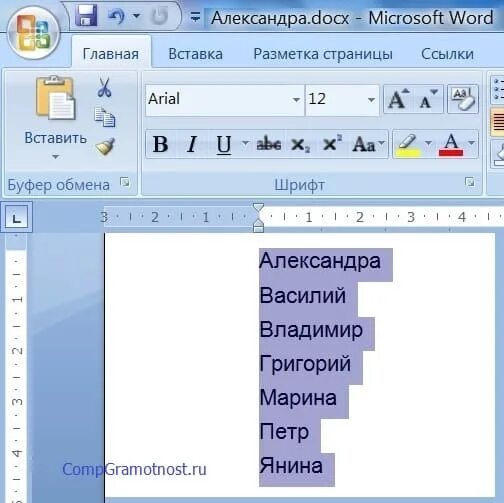Open the Ссылки tab
This screenshot has height=503, width=504.
point(447,54)
